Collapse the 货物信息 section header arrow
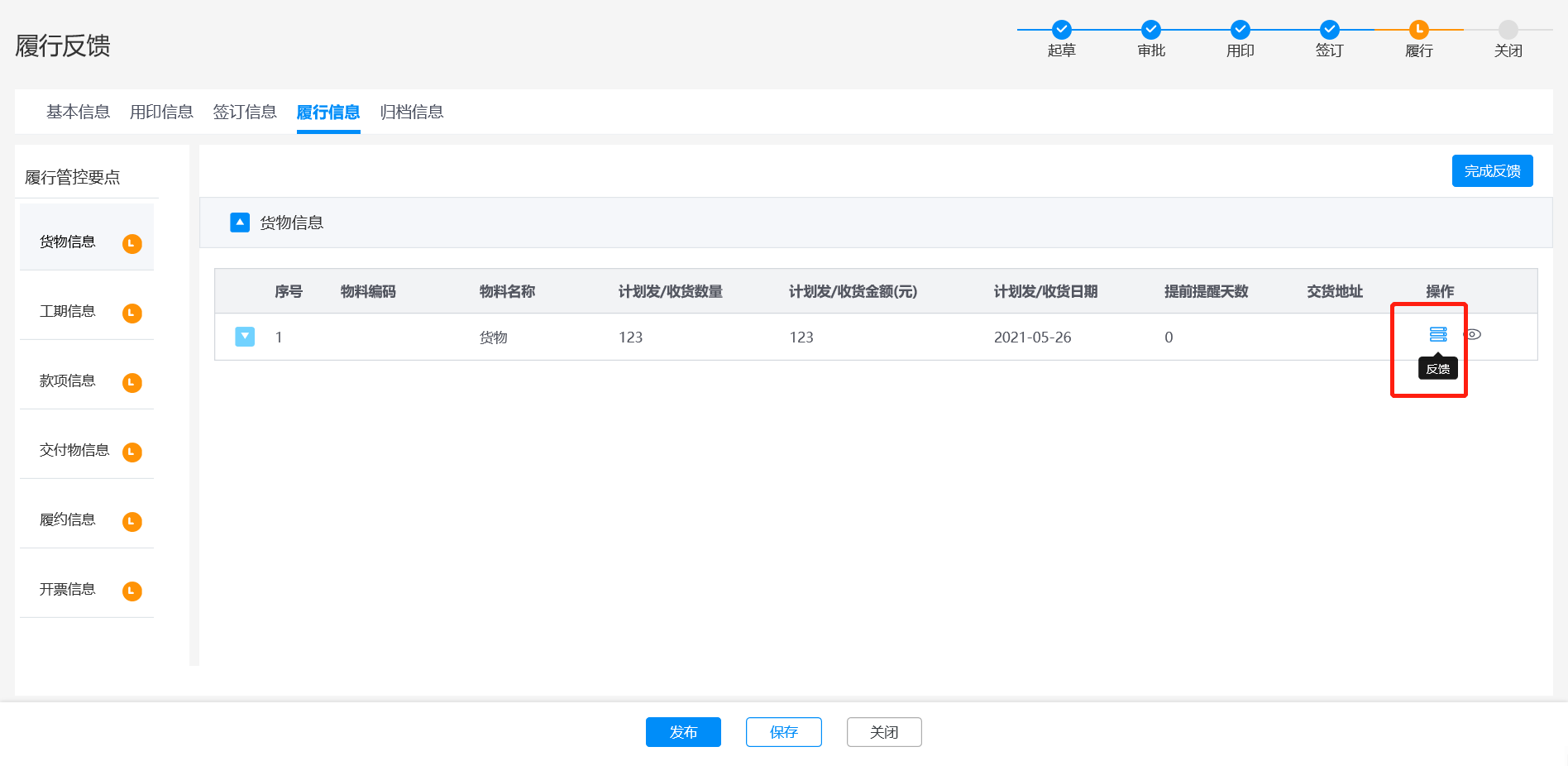Image resolution: width=1568 pixels, height=766 pixels. point(240,223)
